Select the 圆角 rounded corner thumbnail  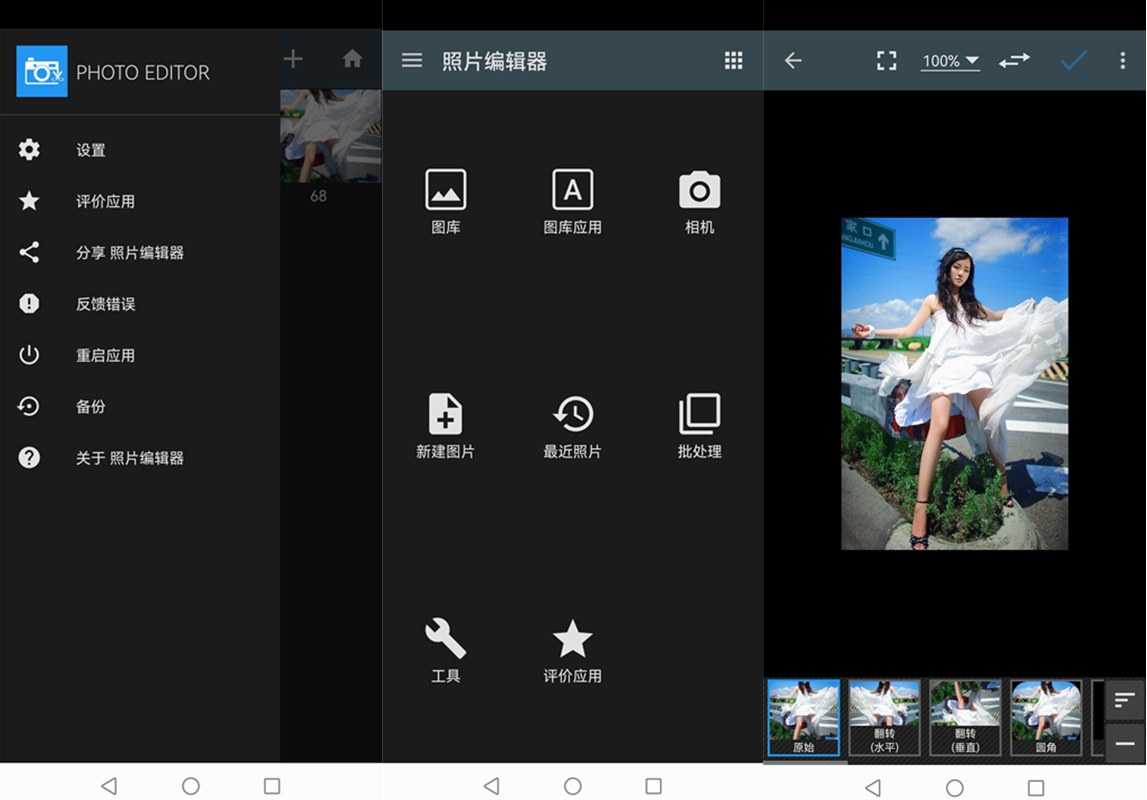pos(1045,717)
